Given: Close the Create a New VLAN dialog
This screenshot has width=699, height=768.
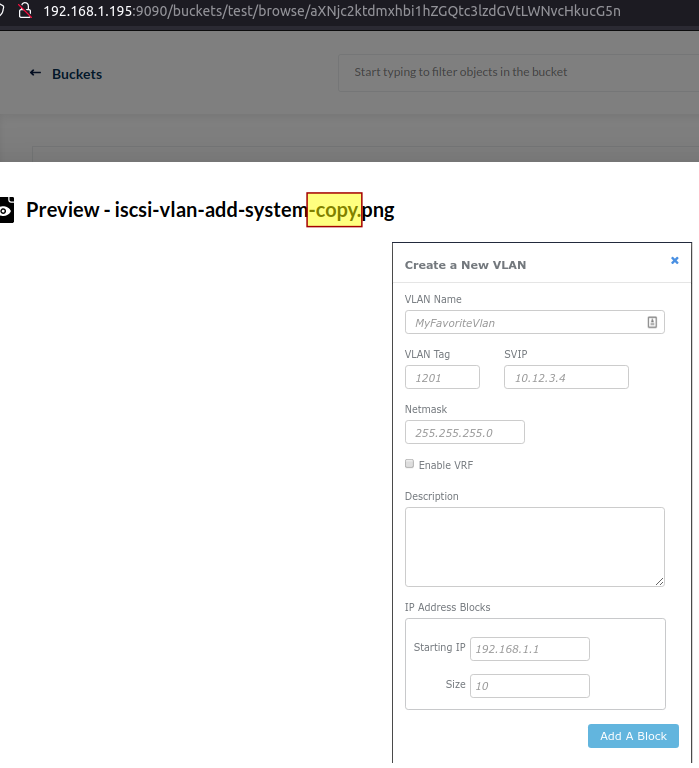Looking at the screenshot, I should point(675,261).
